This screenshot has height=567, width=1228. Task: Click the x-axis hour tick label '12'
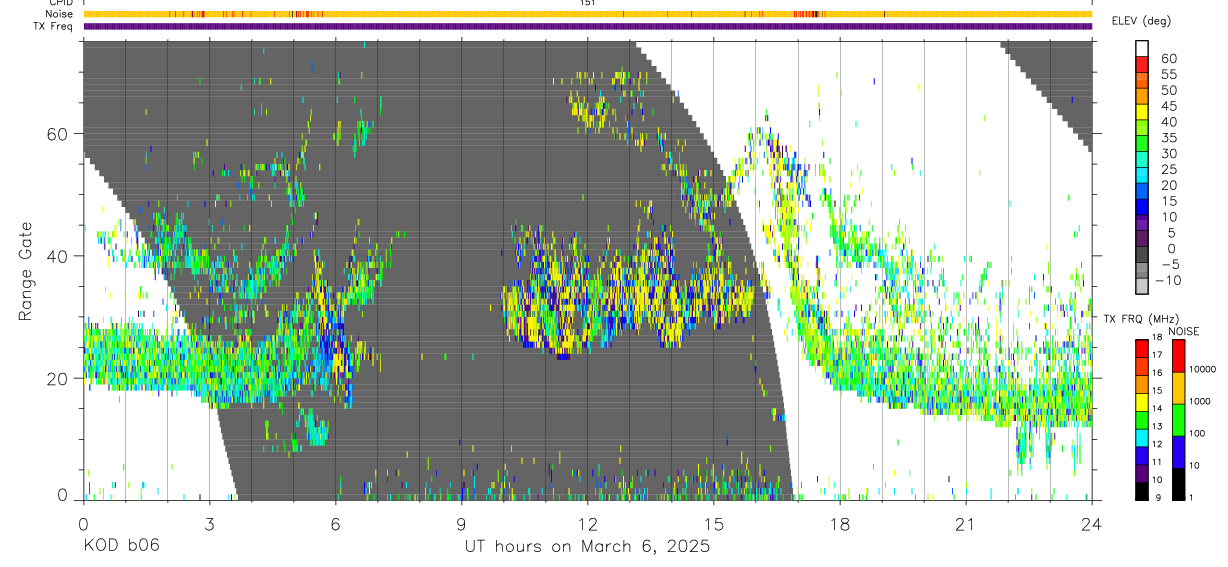click(x=587, y=524)
